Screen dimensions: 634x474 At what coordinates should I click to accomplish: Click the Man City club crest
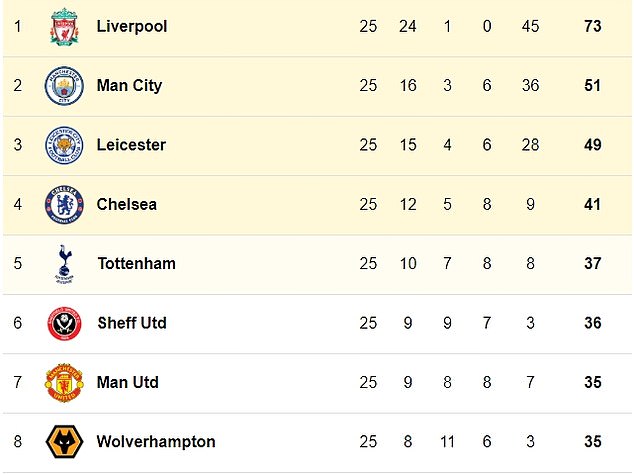pos(64,86)
